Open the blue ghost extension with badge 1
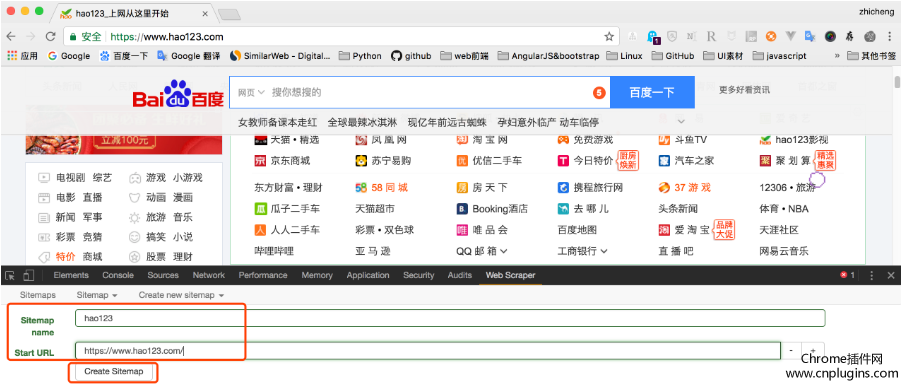The height and width of the screenshot is (386, 903). pos(653,37)
